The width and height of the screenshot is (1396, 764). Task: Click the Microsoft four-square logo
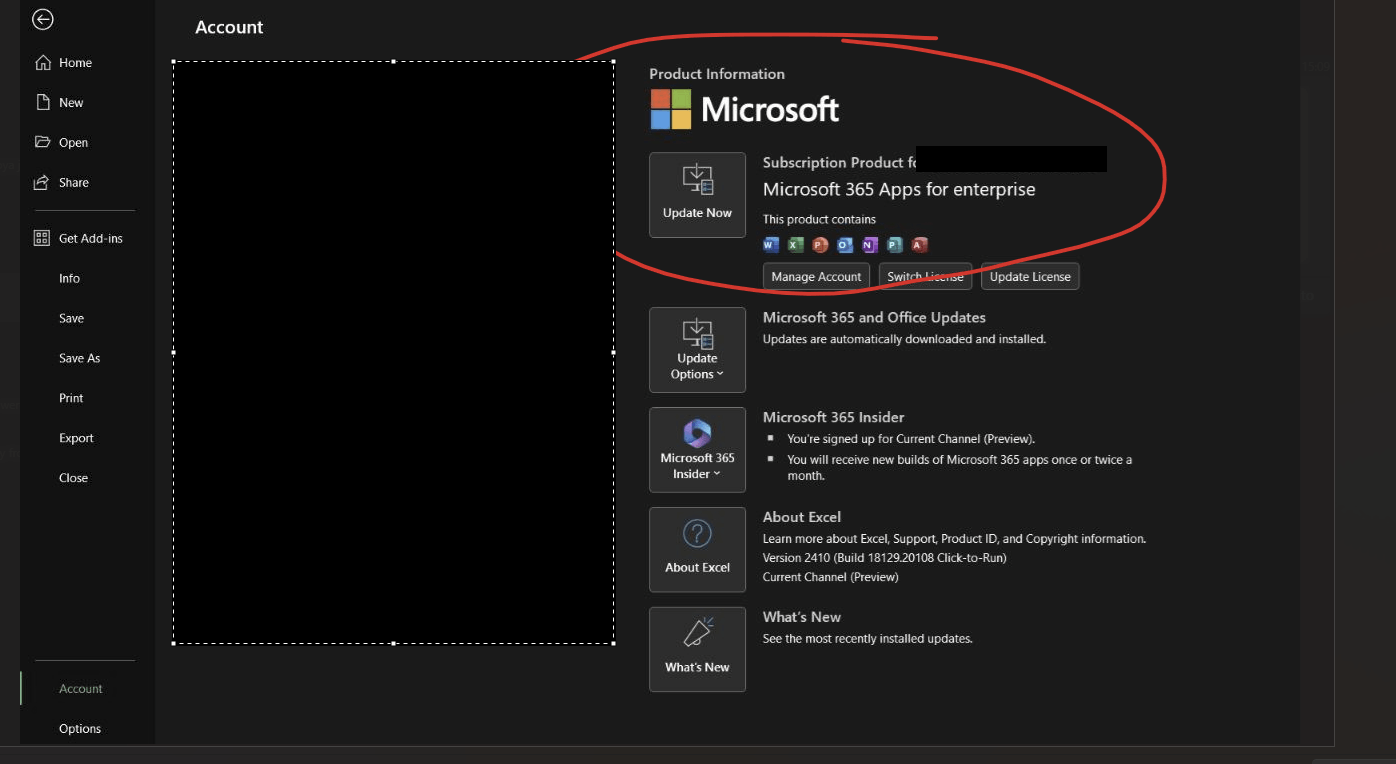(x=671, y=109)
